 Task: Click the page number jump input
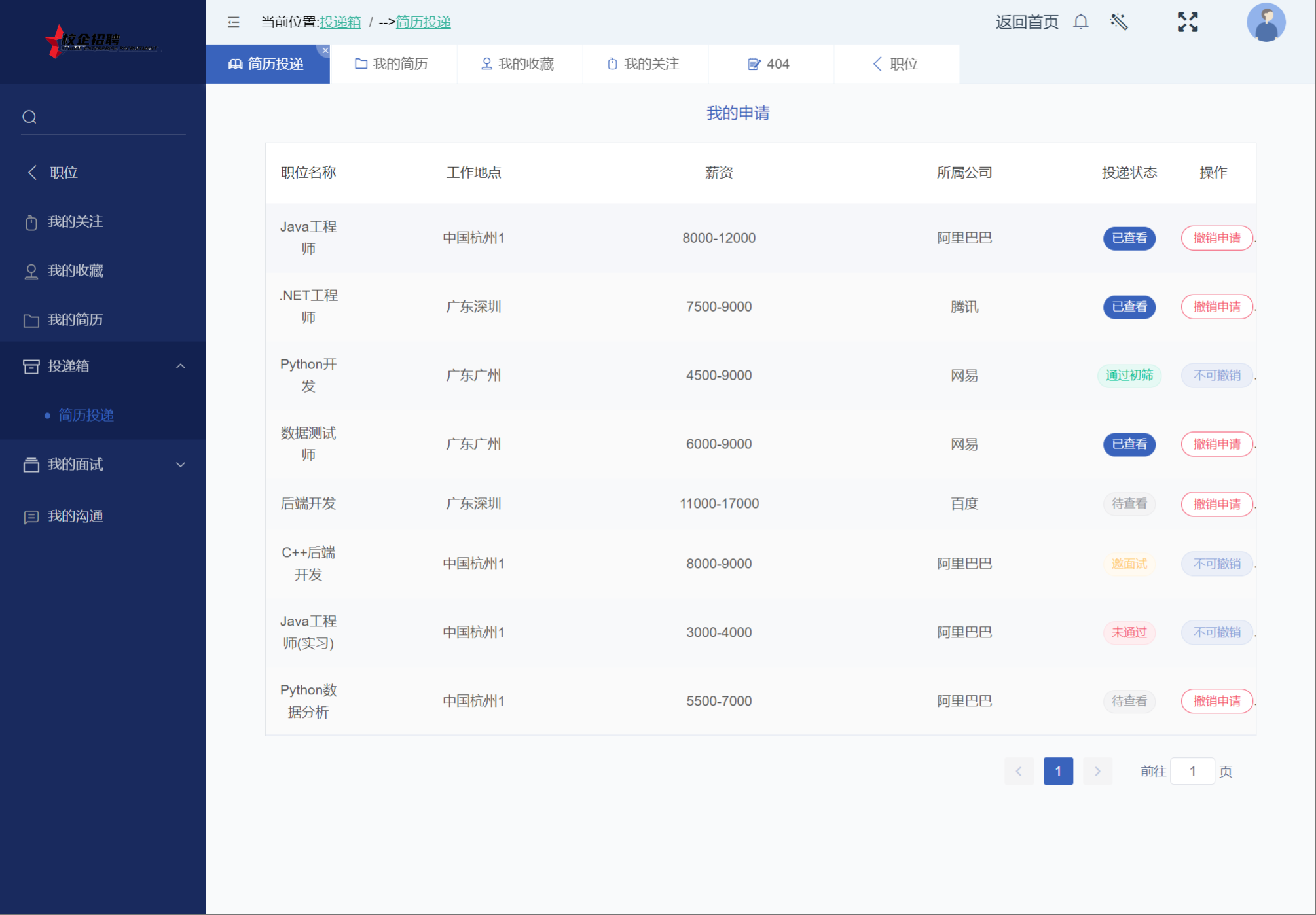1192,771
